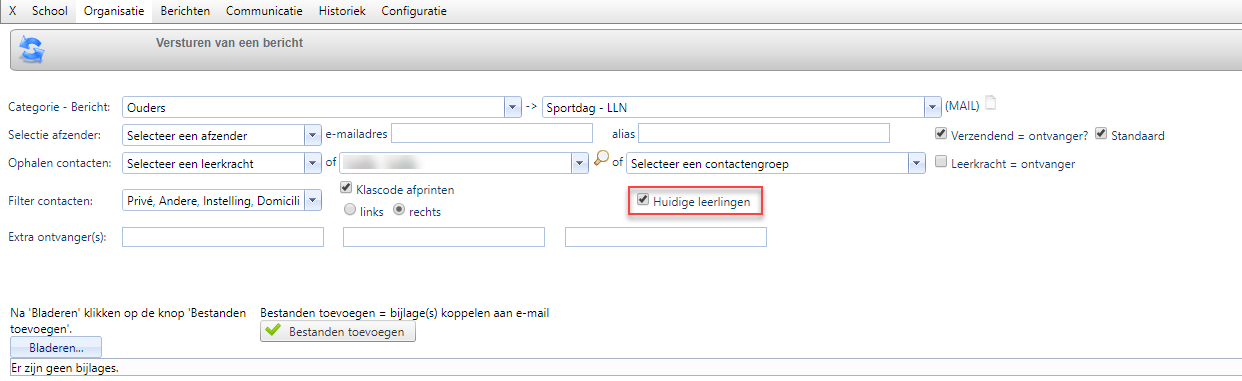Click the magnifying glass search icon
1242x381 pixels.
click(601, 158)
